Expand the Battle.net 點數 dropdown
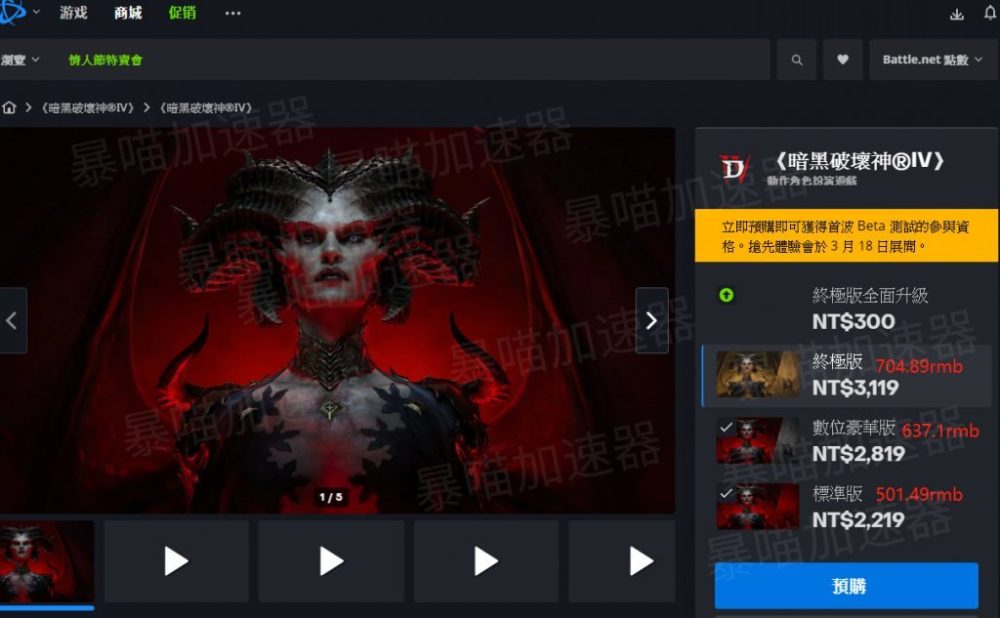This screenshot has height=618, width=1000. 932,59
